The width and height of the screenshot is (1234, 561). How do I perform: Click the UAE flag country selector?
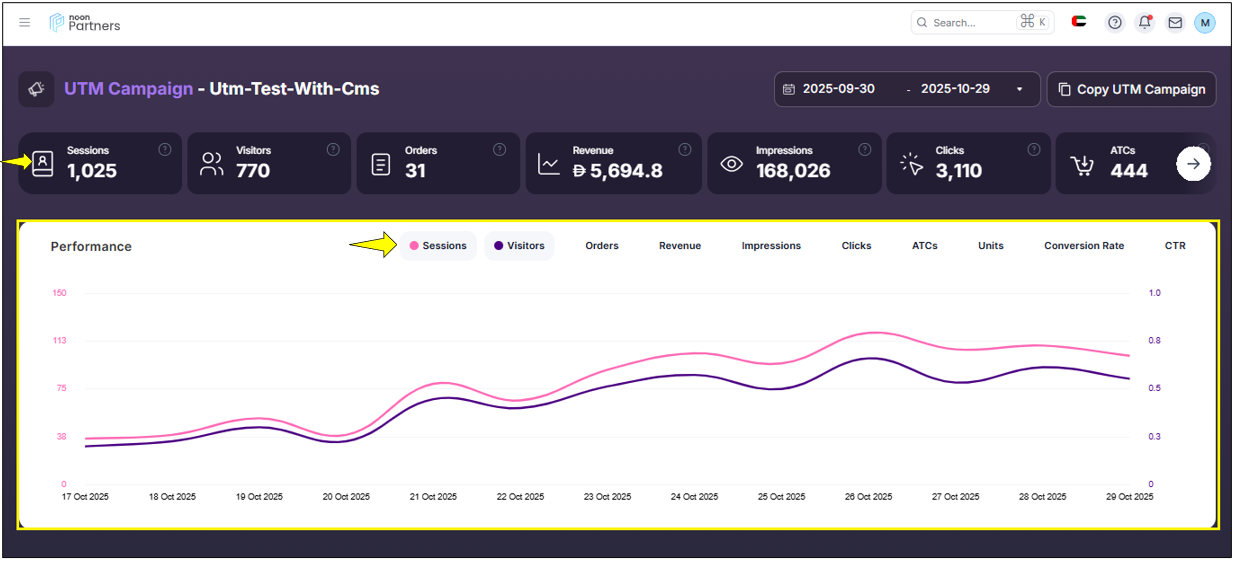tap(1079, 22)
